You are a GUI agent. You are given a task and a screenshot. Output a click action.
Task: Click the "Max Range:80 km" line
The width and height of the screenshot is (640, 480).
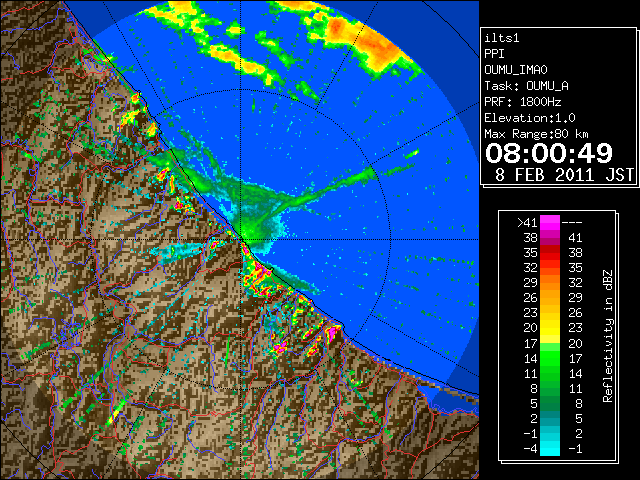(x=536, y=134)
